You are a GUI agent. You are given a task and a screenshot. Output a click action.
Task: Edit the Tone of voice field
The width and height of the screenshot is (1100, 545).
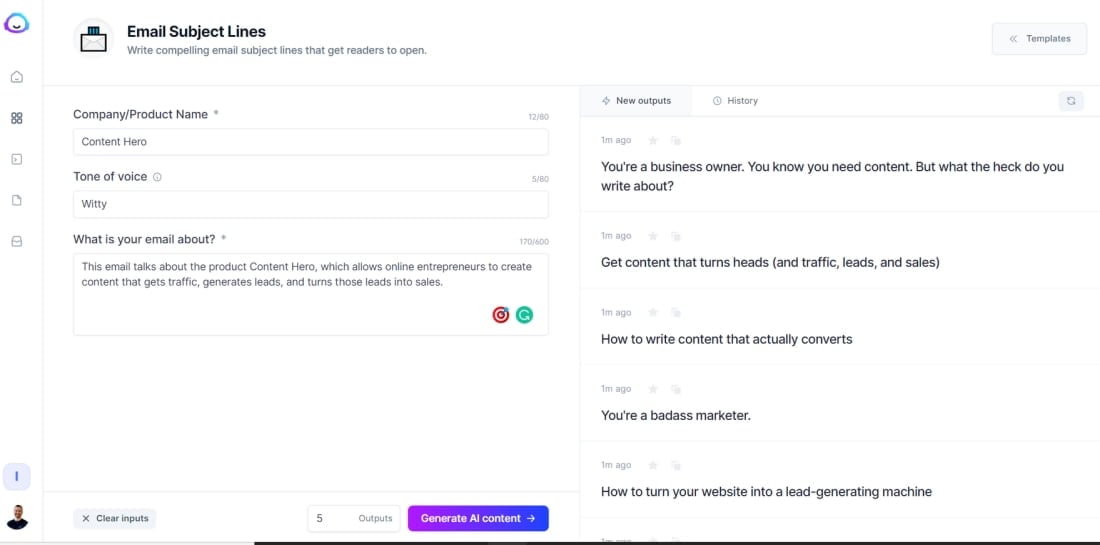tap(311, 204)
